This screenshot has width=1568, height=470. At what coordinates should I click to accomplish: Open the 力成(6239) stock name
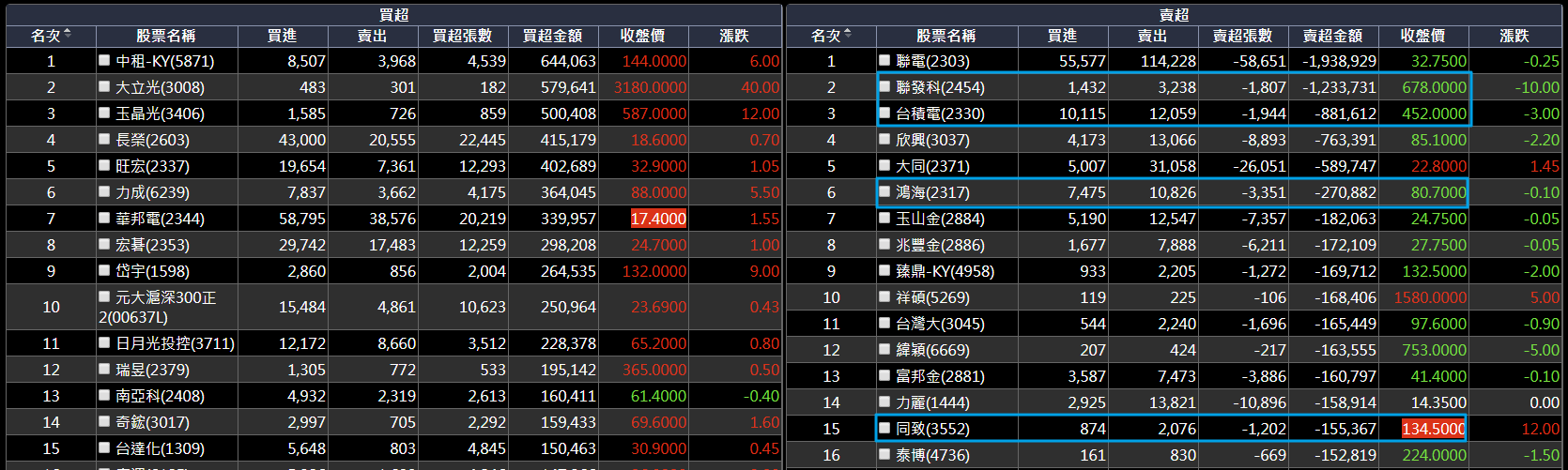coord(152,192)
